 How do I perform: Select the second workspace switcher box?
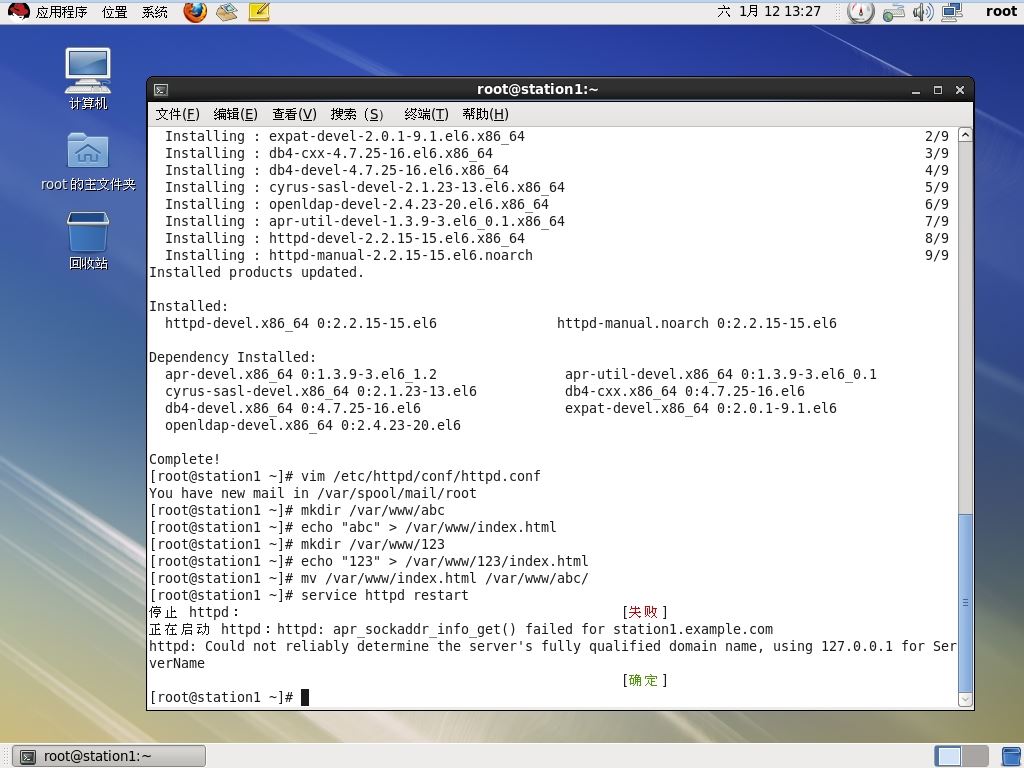point(975,756)
